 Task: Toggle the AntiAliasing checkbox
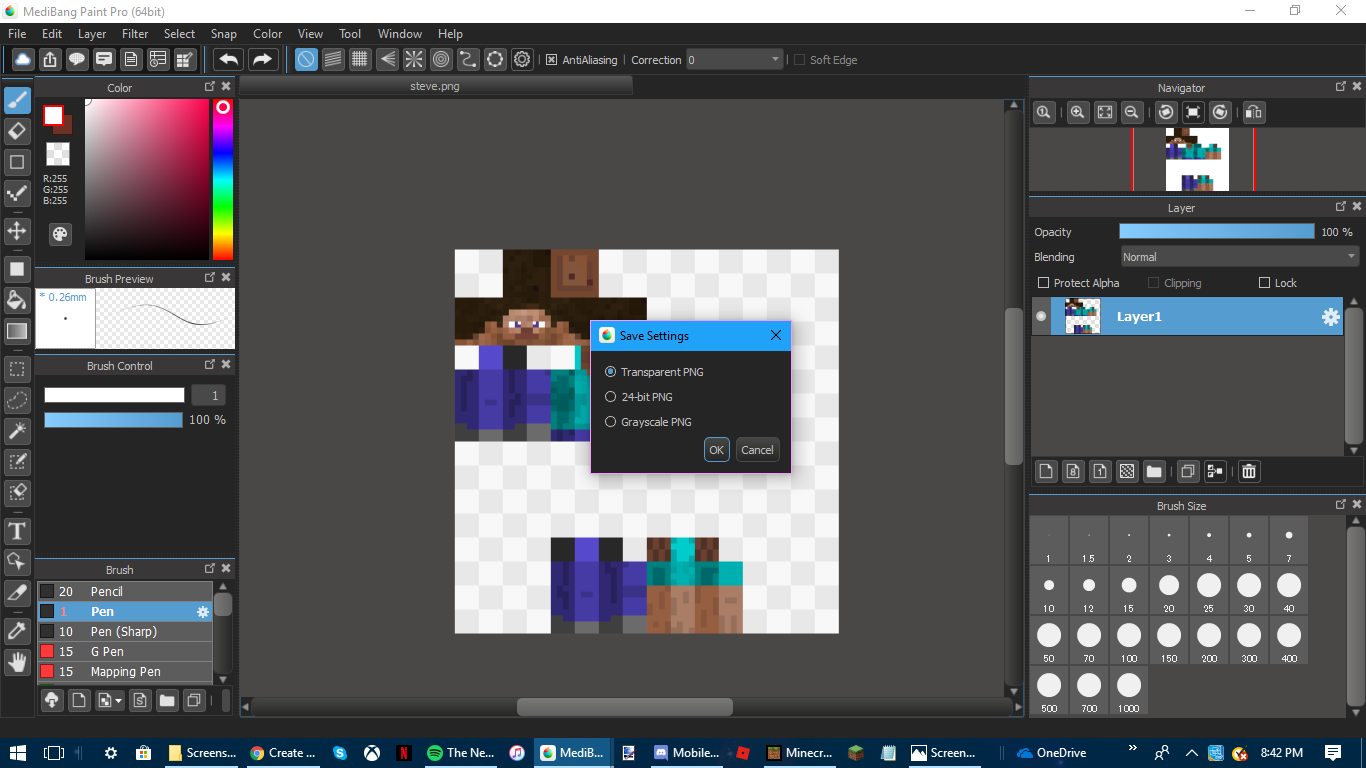click(551, 60)
